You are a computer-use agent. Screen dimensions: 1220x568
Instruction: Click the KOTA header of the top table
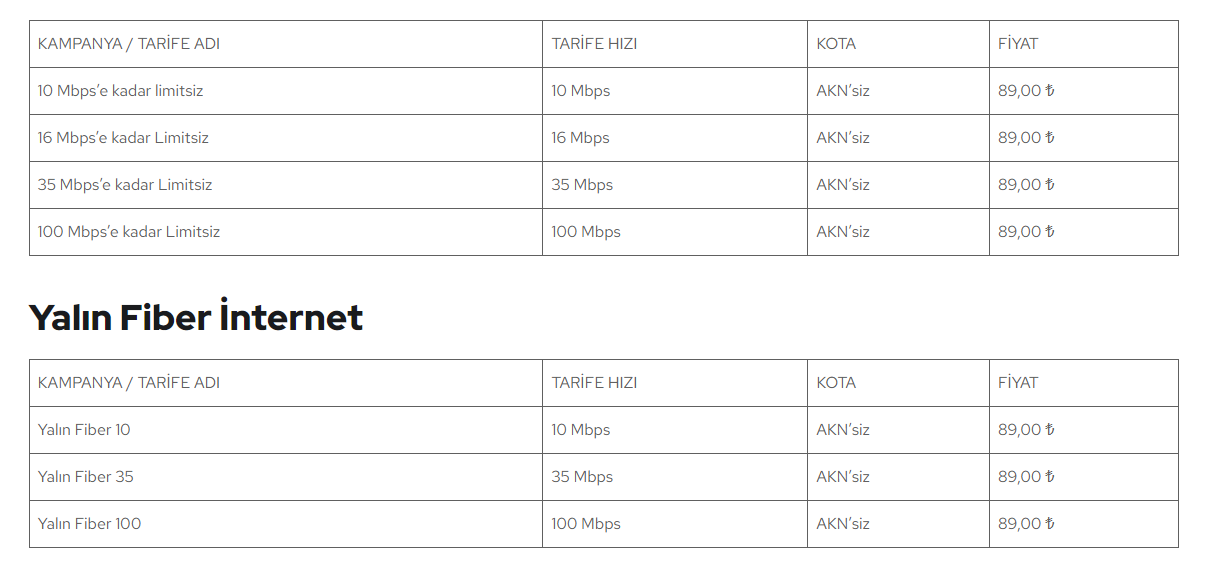pyautogui.click(x=836, y=44)
